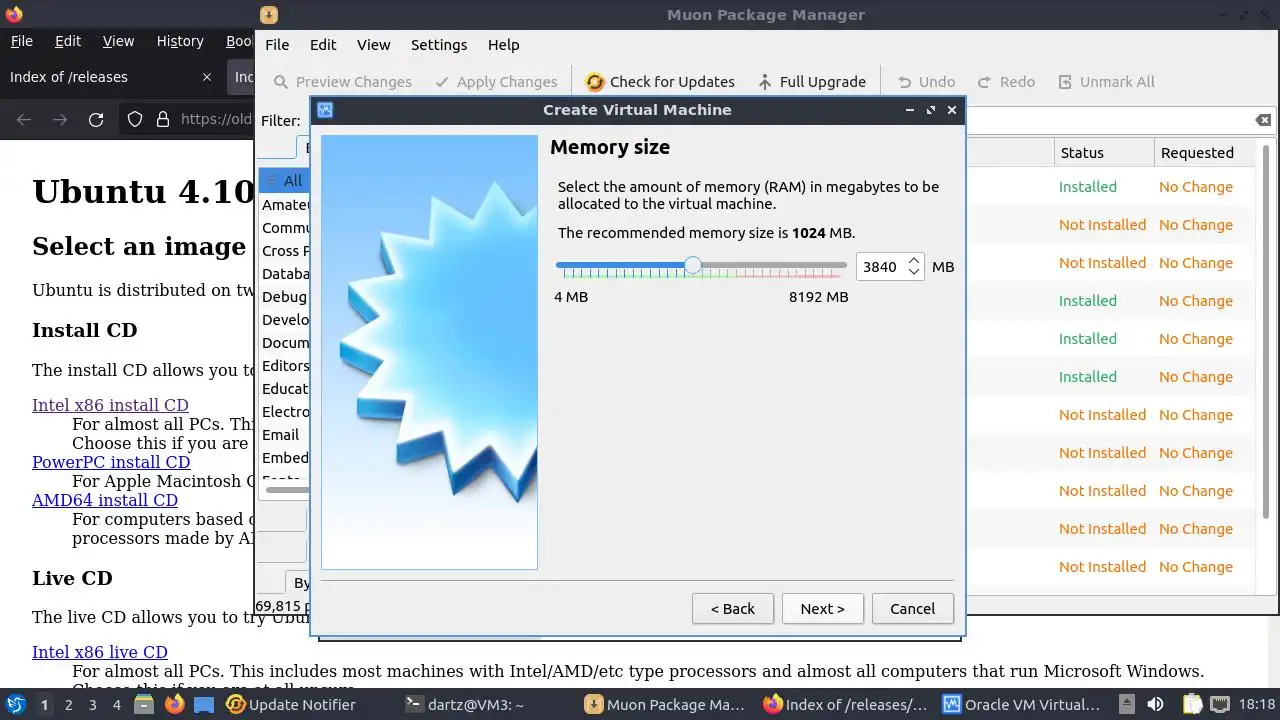1280x720 pixels.
Task: Cancel the Create Virtual Machine wizard
Action: (x=912, y=608)
